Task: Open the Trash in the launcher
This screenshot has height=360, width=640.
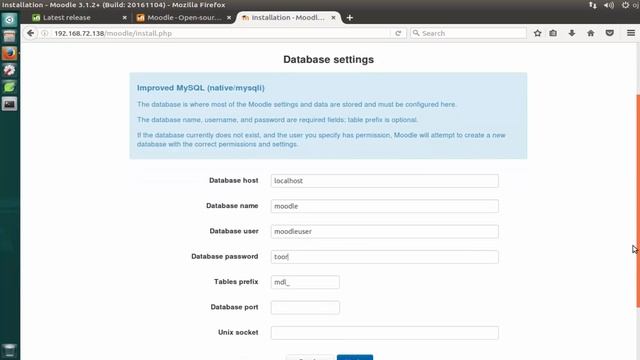Action: click(9, 350)
